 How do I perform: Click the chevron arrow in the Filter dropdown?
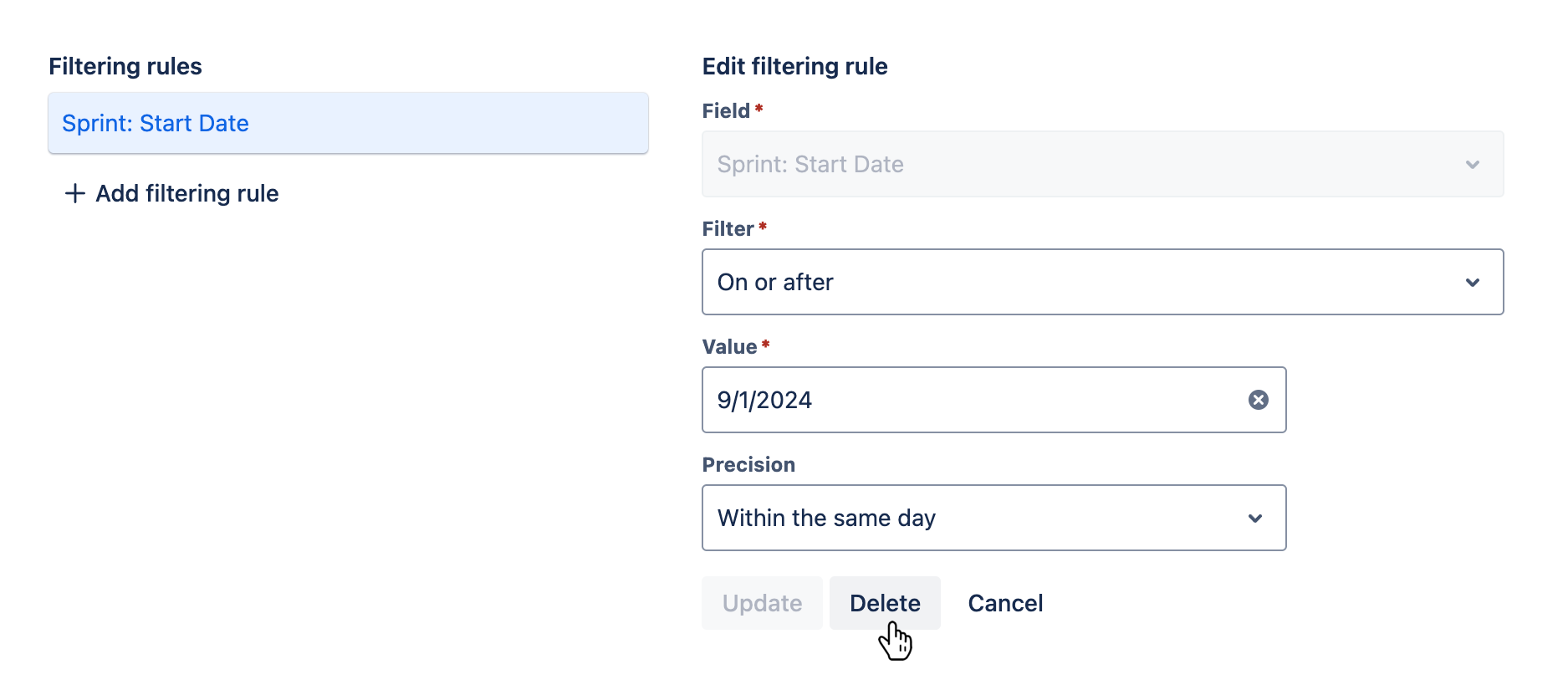[1473, 283]
